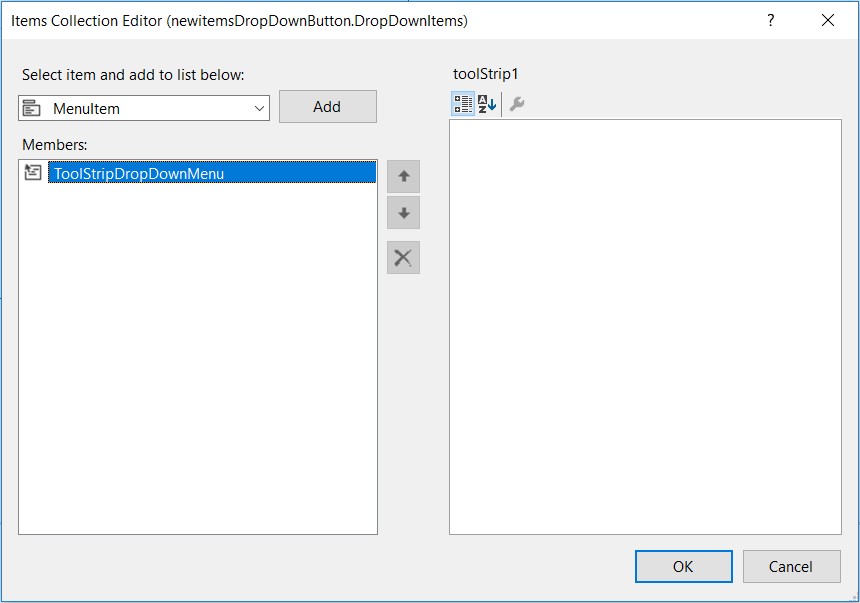This screenshot has height=603, width=860.
Task: Remove the member using the X button
Action: pos(403,257)
